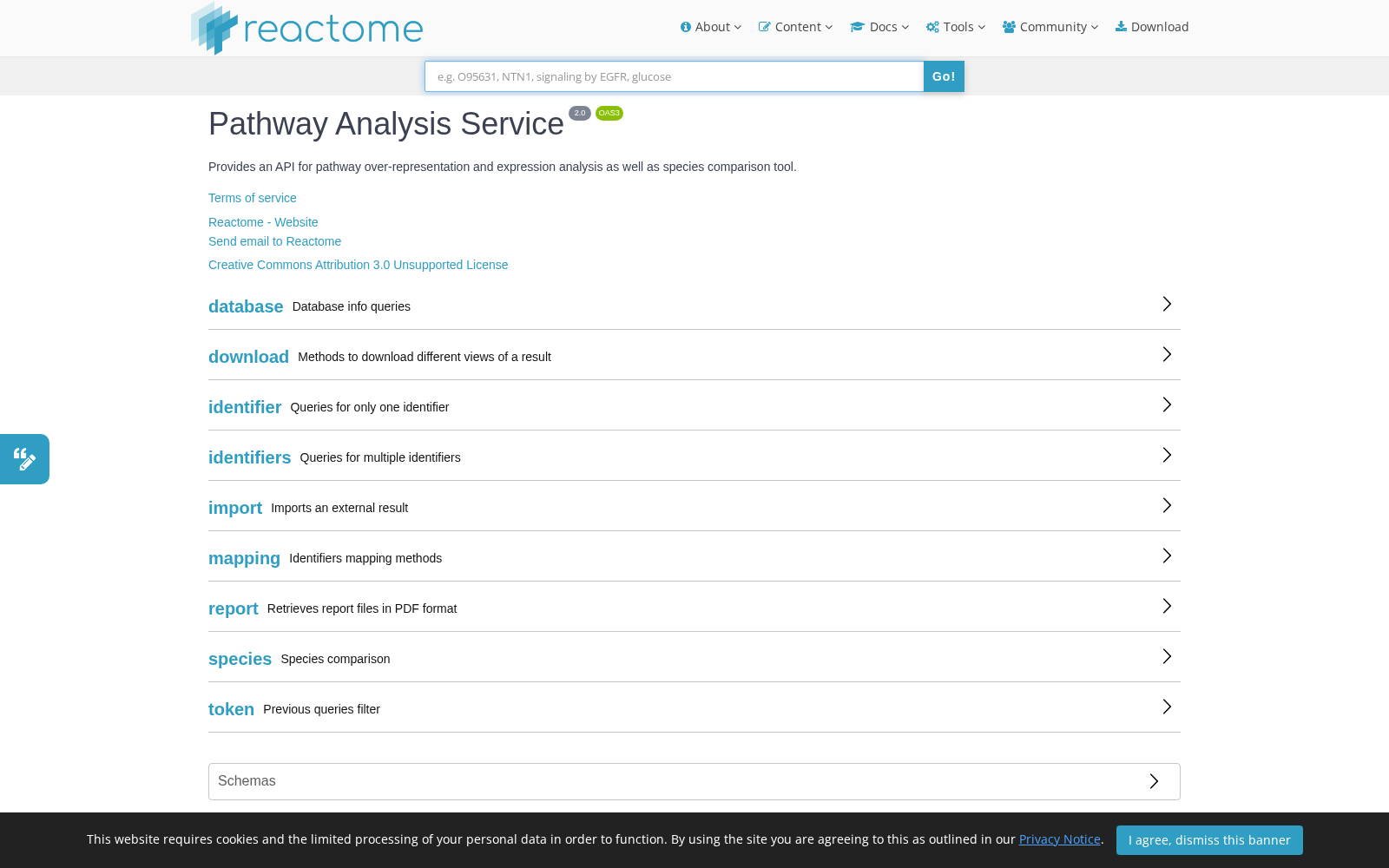Expand the report section chevron

point(1167,606)
